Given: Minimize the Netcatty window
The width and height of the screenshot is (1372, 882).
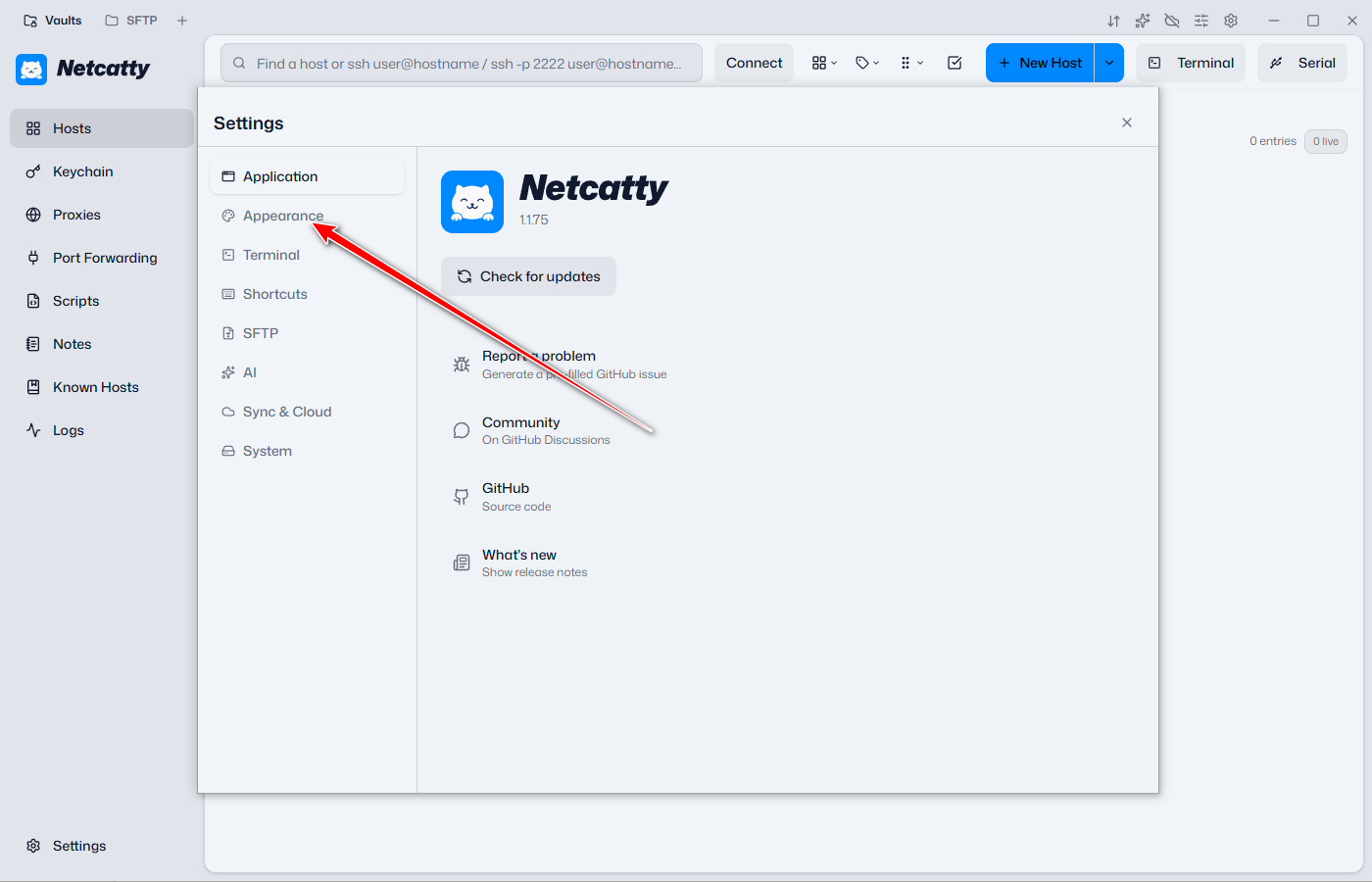Looking at the screenshot, I should click(1274, 21).
